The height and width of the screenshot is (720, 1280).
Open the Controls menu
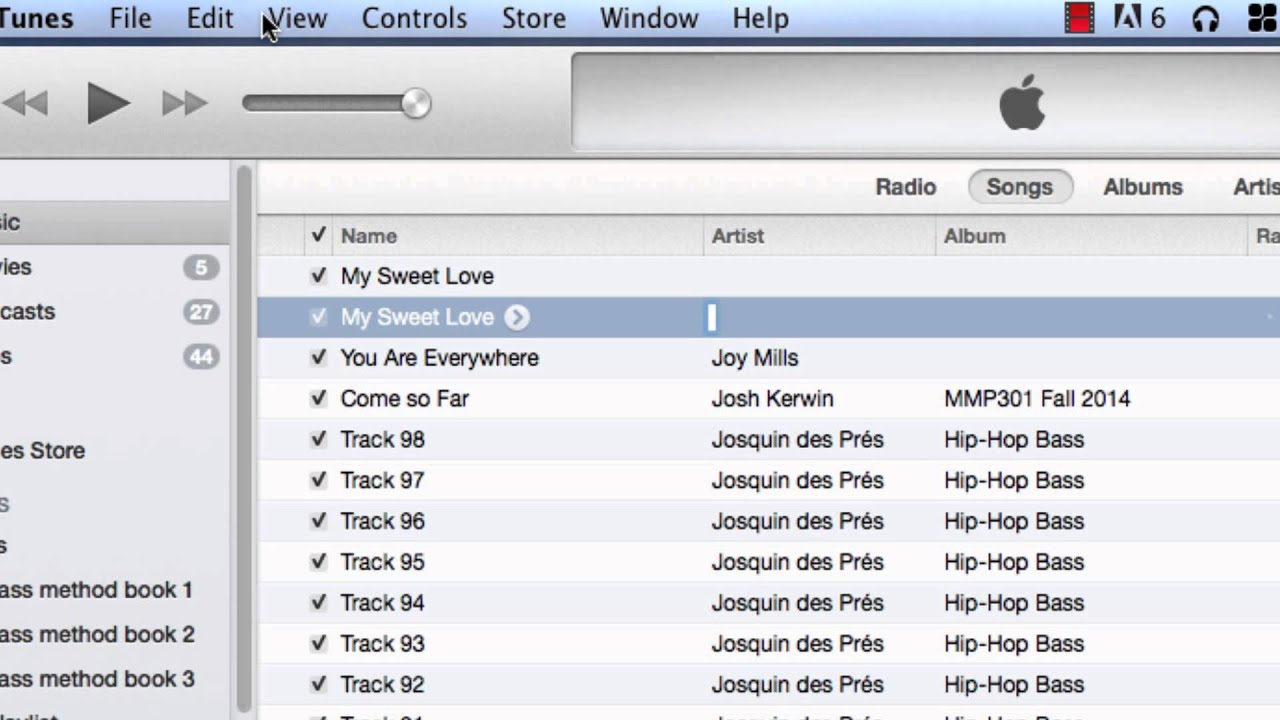pos(414,18)
